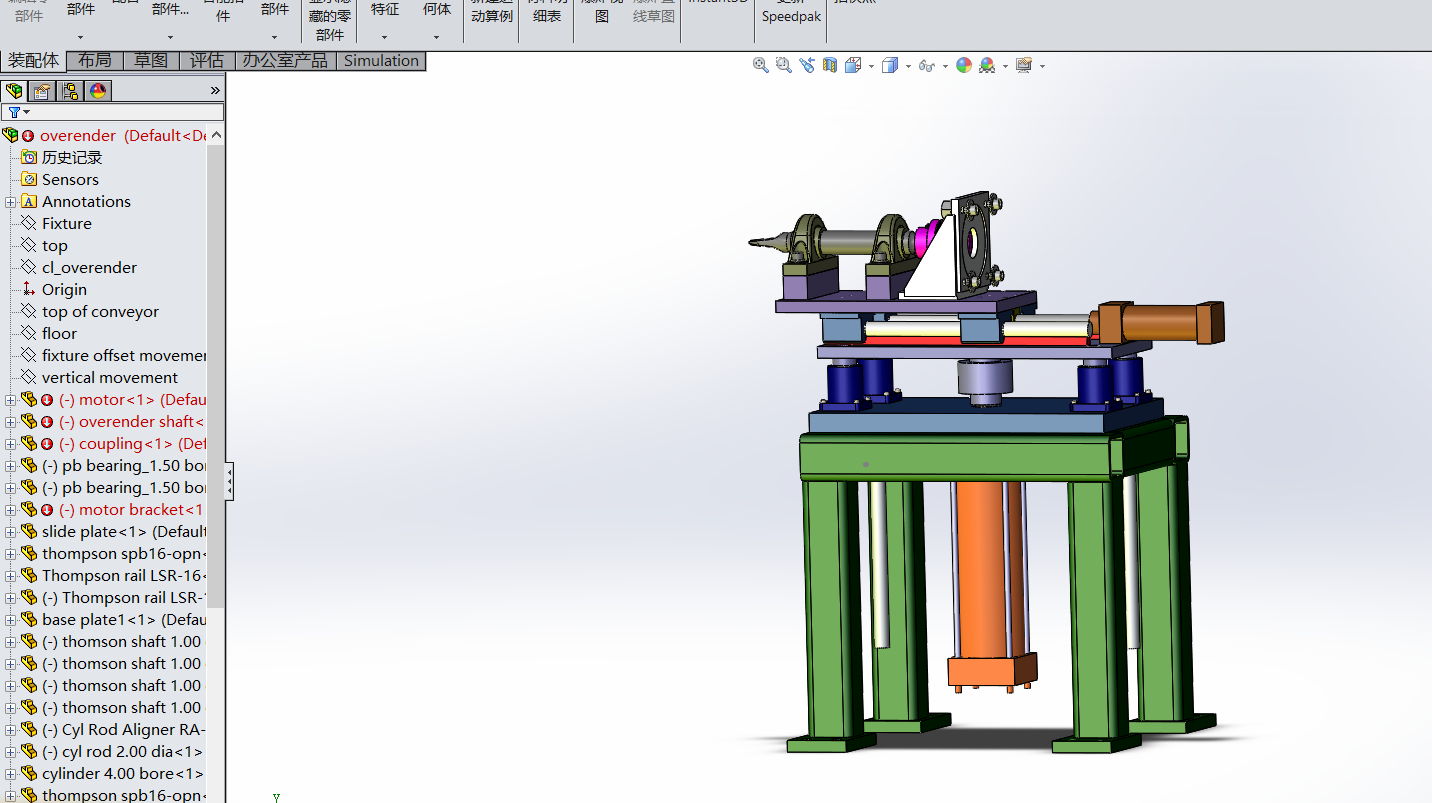Open the DisplayManager tab icon
Viewport: 1432px width, 803px height.
[x=98, y=91]
